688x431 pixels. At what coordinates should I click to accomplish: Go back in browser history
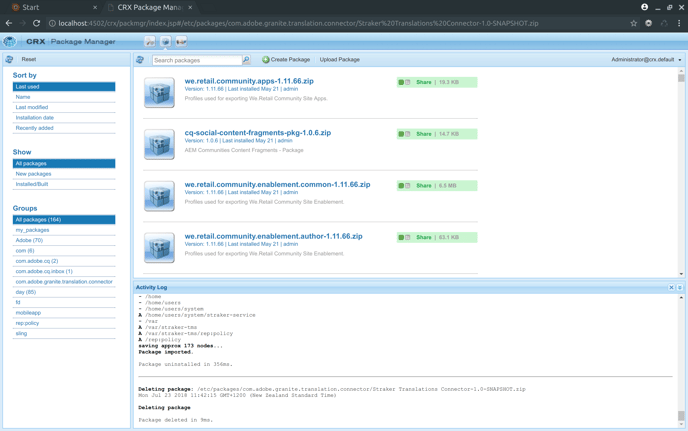tap(9, 23)
